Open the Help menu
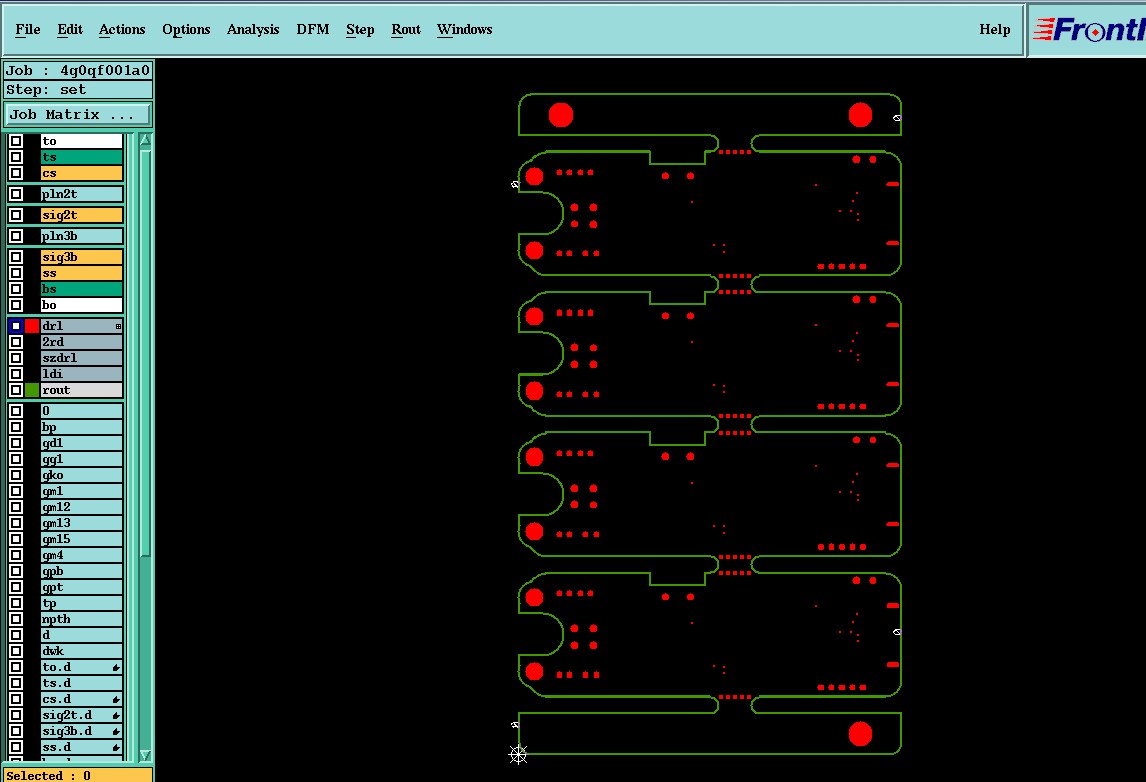Image resolution: width=1146 pixels, height=782 pixels. point(995,30)
